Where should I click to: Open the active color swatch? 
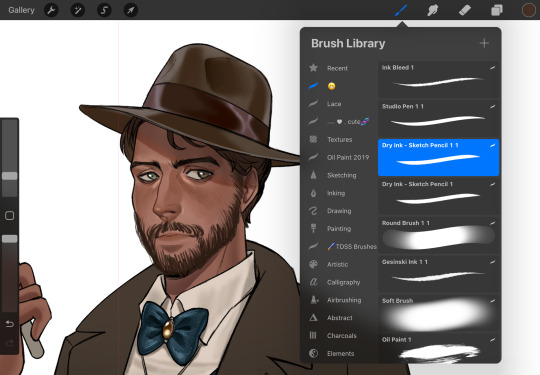click(x=529, y=10)
